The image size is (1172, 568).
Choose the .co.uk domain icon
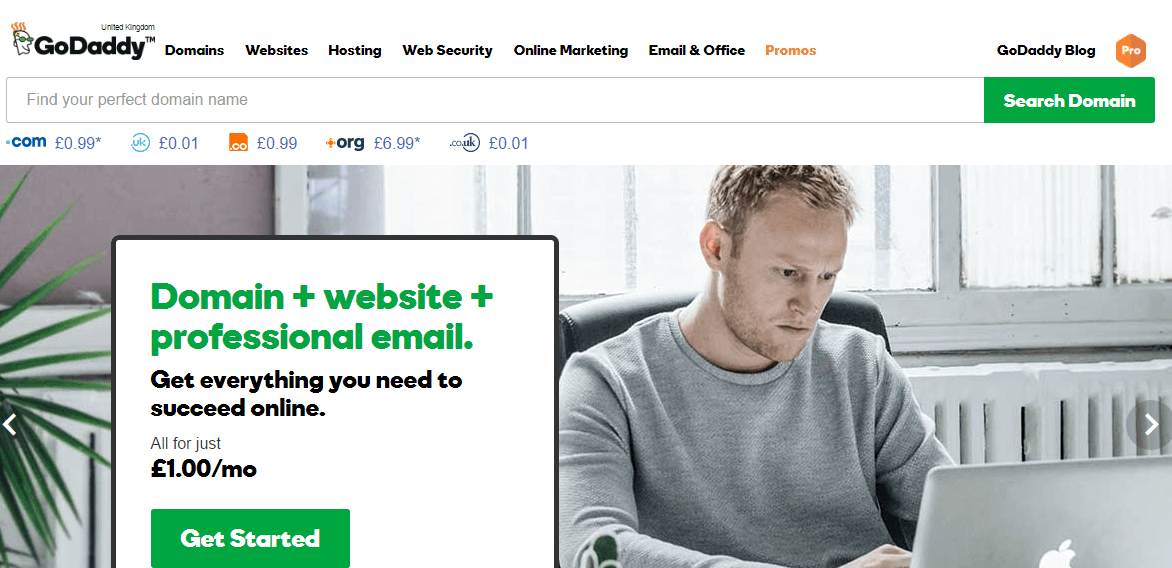[x=464, y=143]
